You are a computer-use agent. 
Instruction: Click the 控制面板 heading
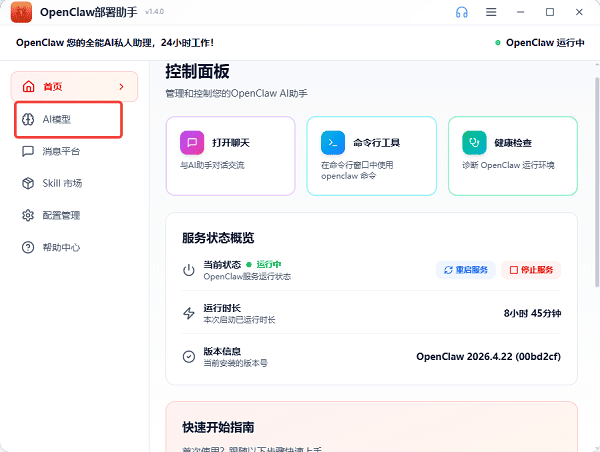(197, 72)
